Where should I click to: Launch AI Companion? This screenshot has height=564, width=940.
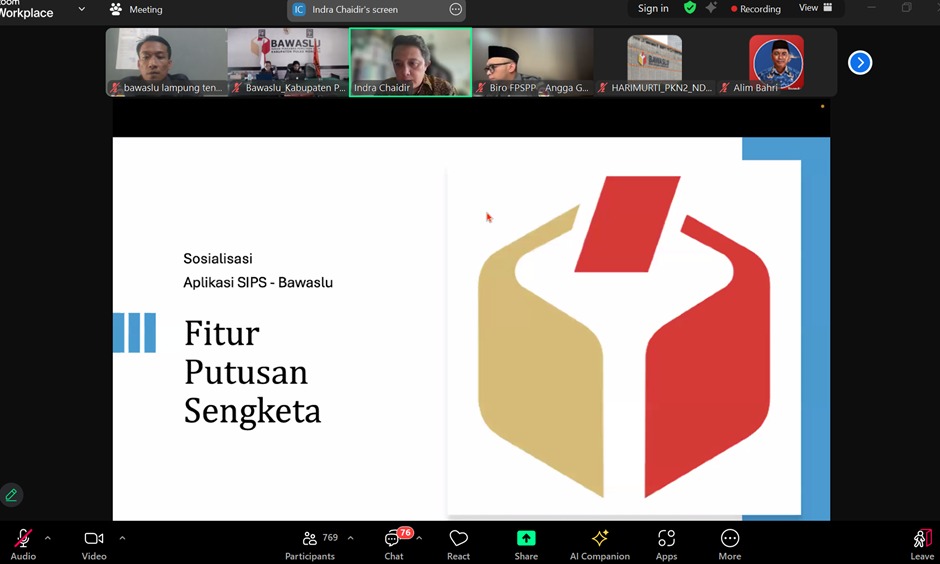tap(599, 544)
